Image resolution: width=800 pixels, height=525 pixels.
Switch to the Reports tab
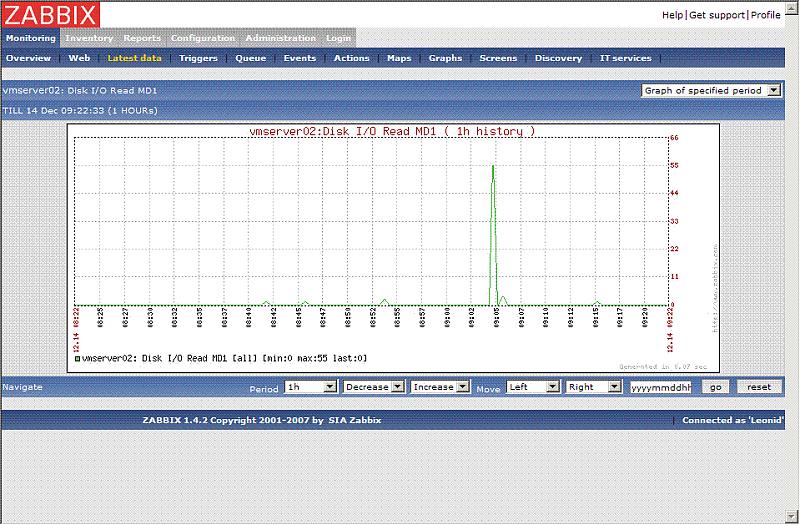point(142,38)
